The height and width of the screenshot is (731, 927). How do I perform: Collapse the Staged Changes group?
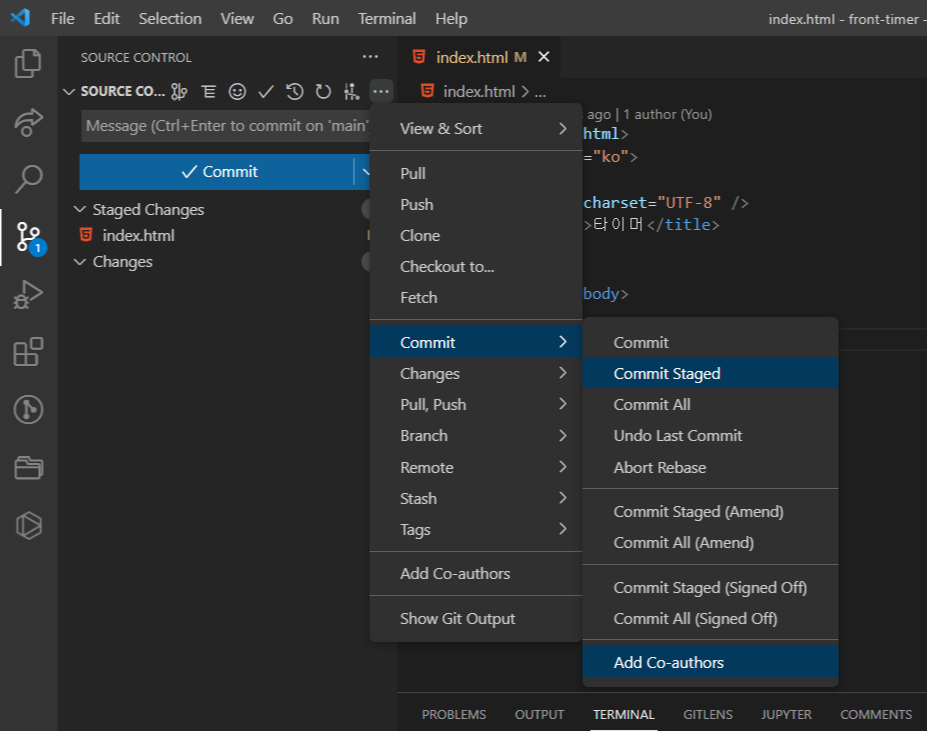pos(80,209)
